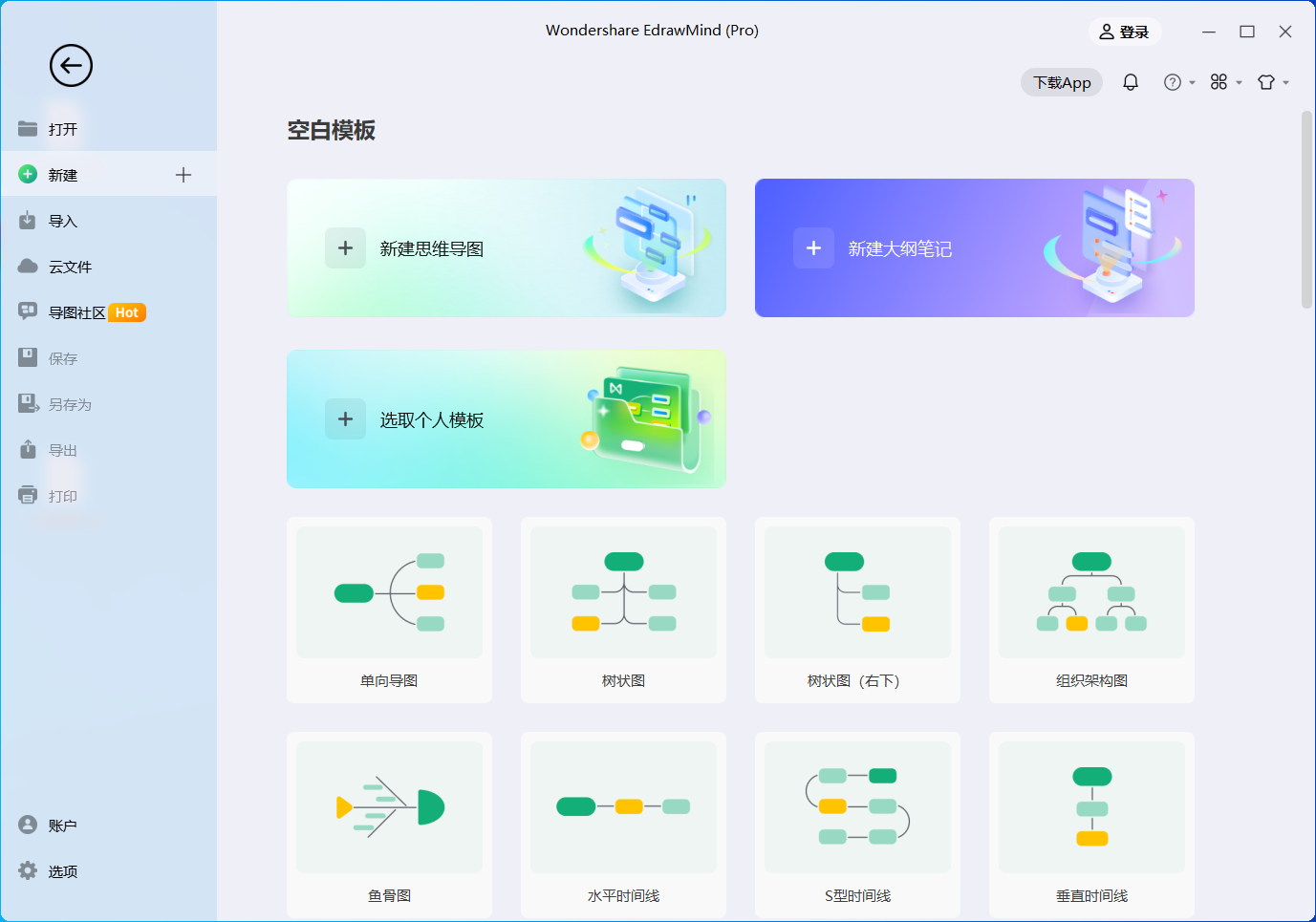Click the import icon beside 导入
This screenshot has height=922, width=1316.
pos(28,221)
